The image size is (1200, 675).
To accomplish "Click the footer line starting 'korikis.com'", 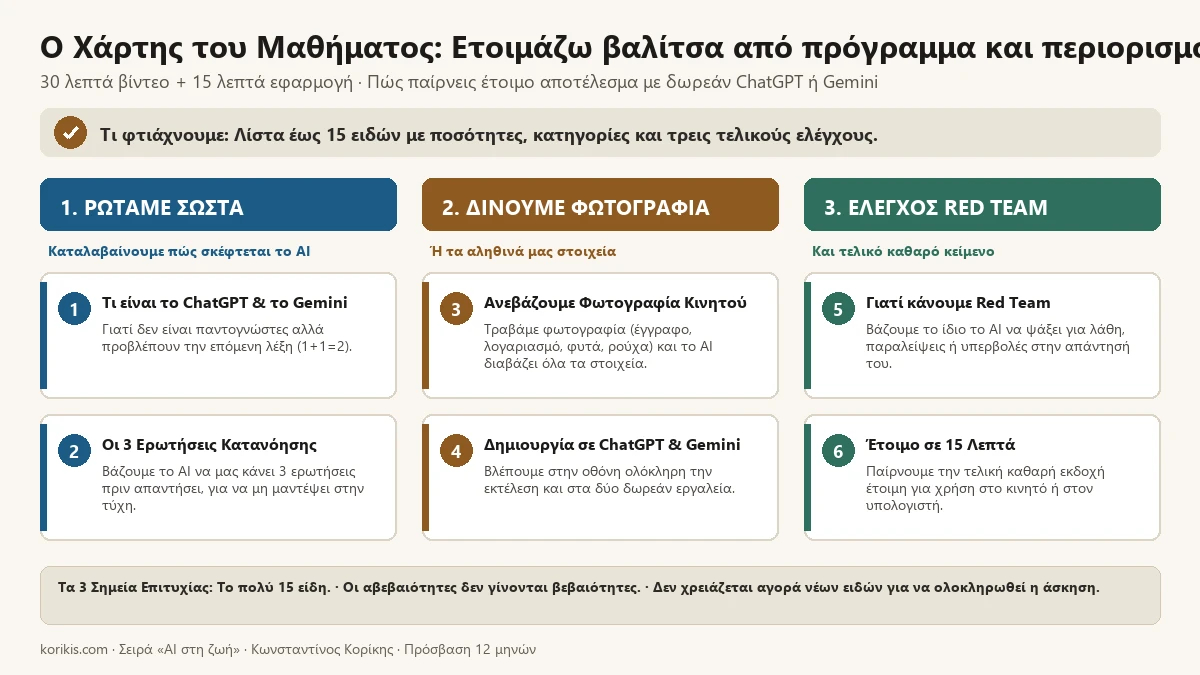I will [288, 649].
